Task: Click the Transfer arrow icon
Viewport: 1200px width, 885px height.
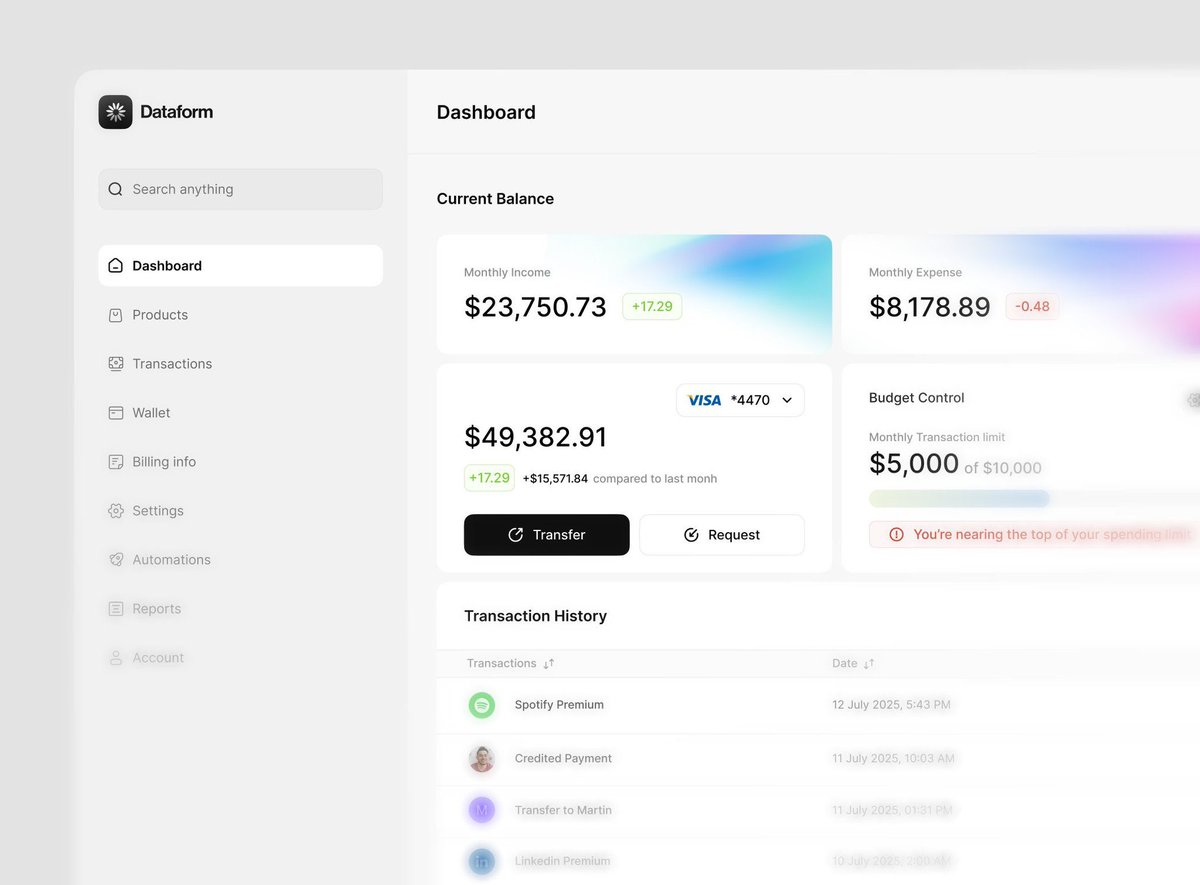Action: pos(516,535)
